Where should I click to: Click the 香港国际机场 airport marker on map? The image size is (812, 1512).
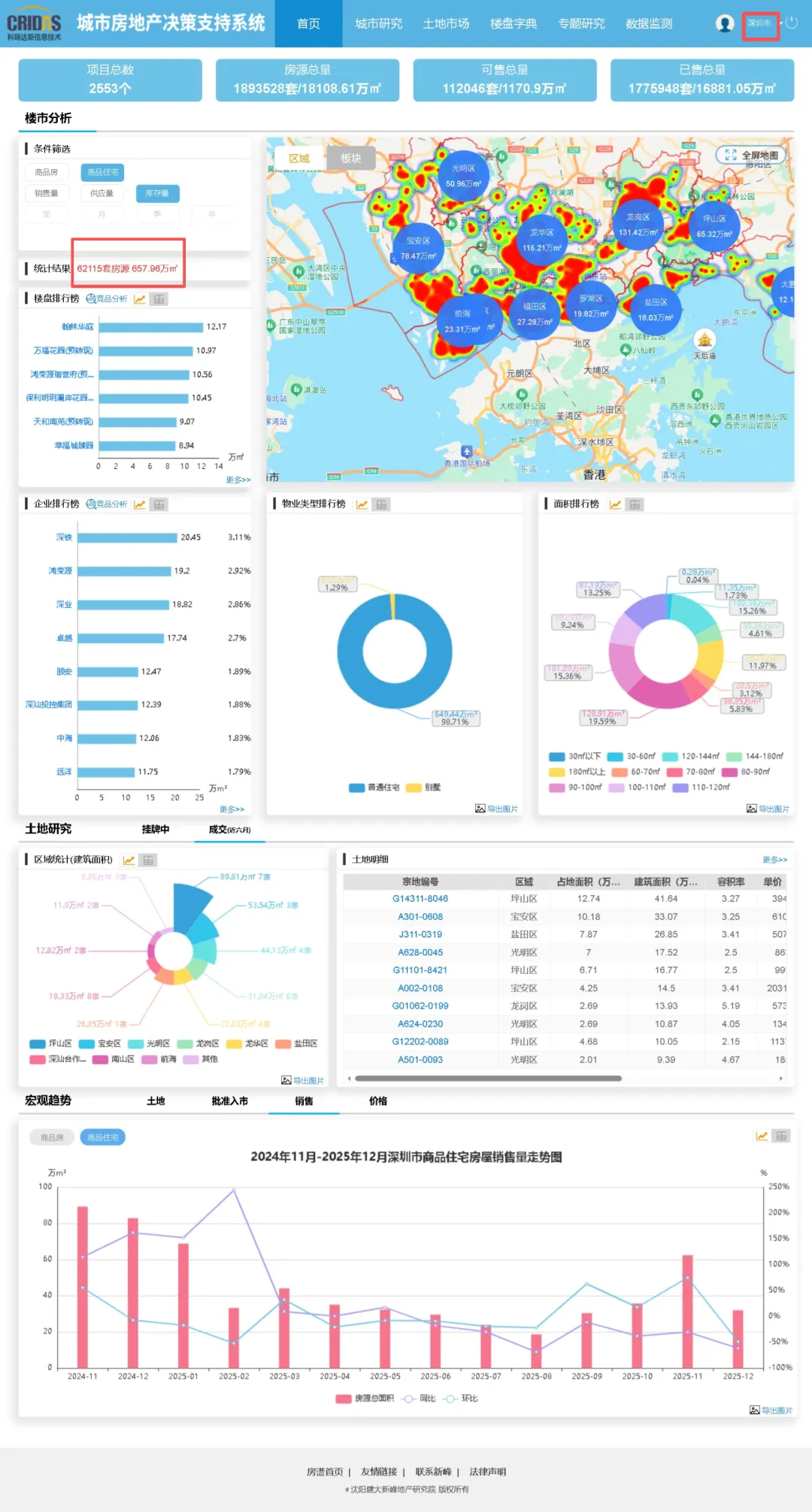tap(467, 452)
